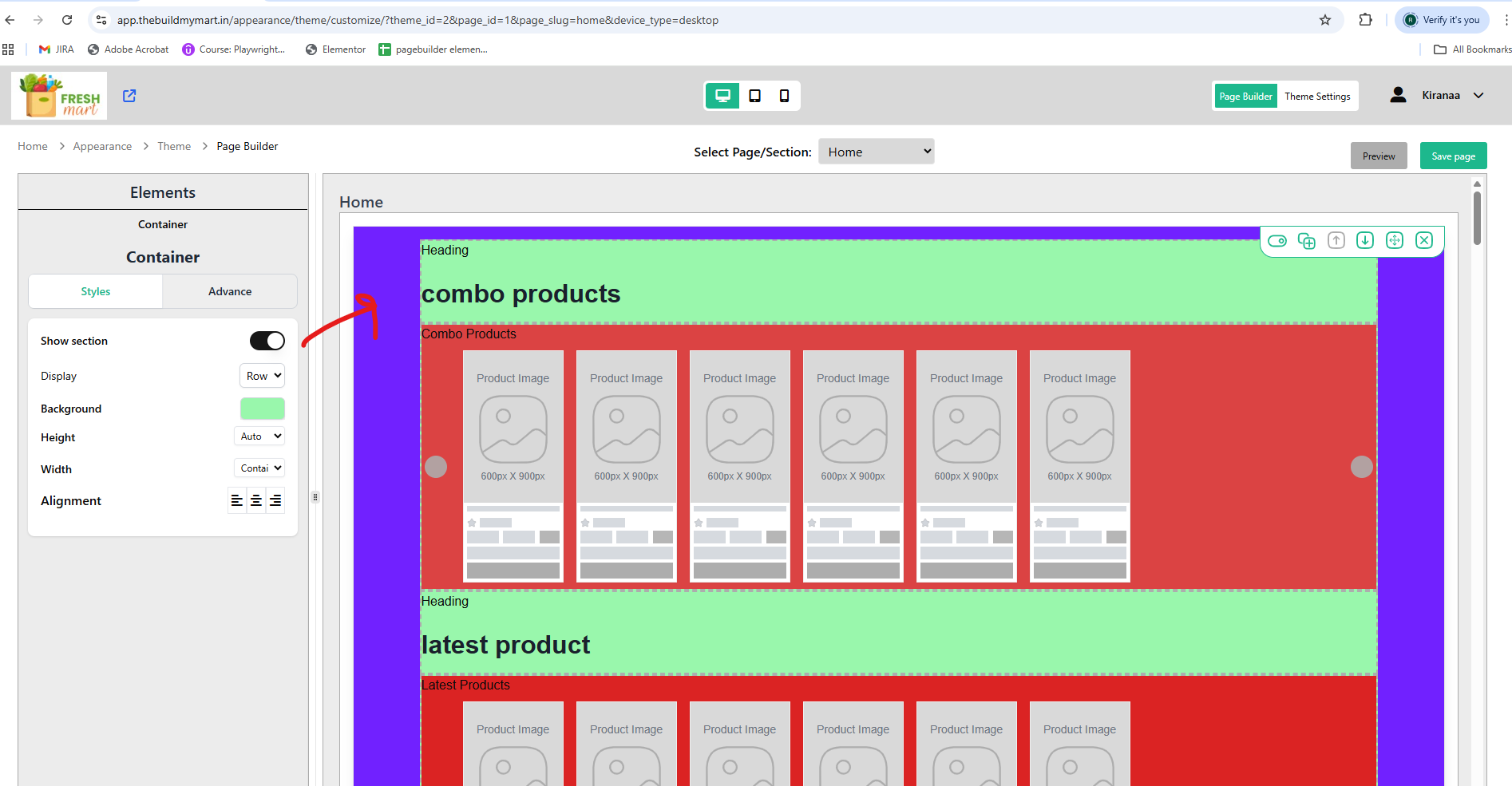Open Select Page/Section dropdown

[877, 152]
